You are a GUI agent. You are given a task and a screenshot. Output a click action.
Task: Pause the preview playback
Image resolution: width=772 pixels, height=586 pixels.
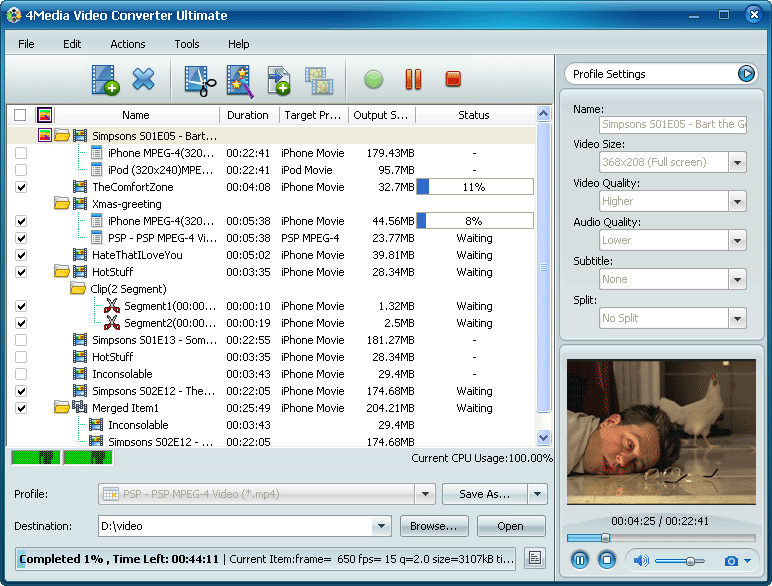(579, 560)
